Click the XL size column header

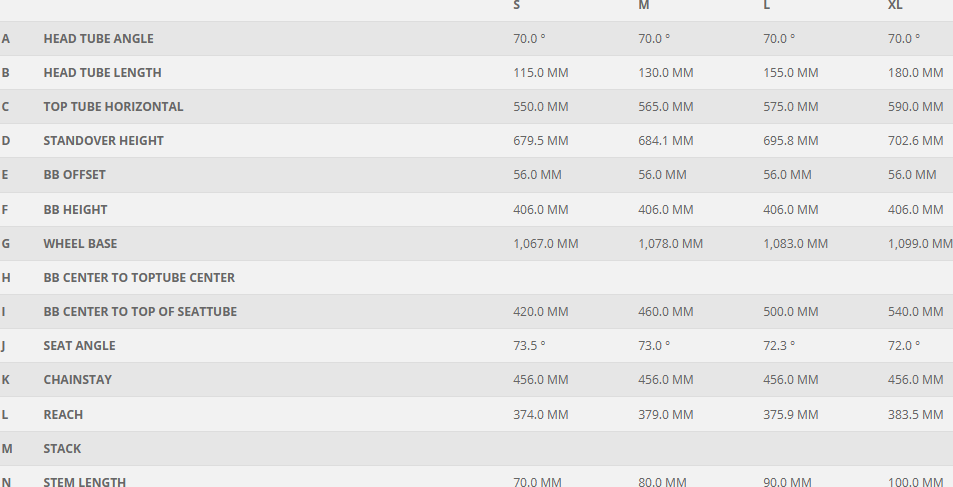pos(895,6)
